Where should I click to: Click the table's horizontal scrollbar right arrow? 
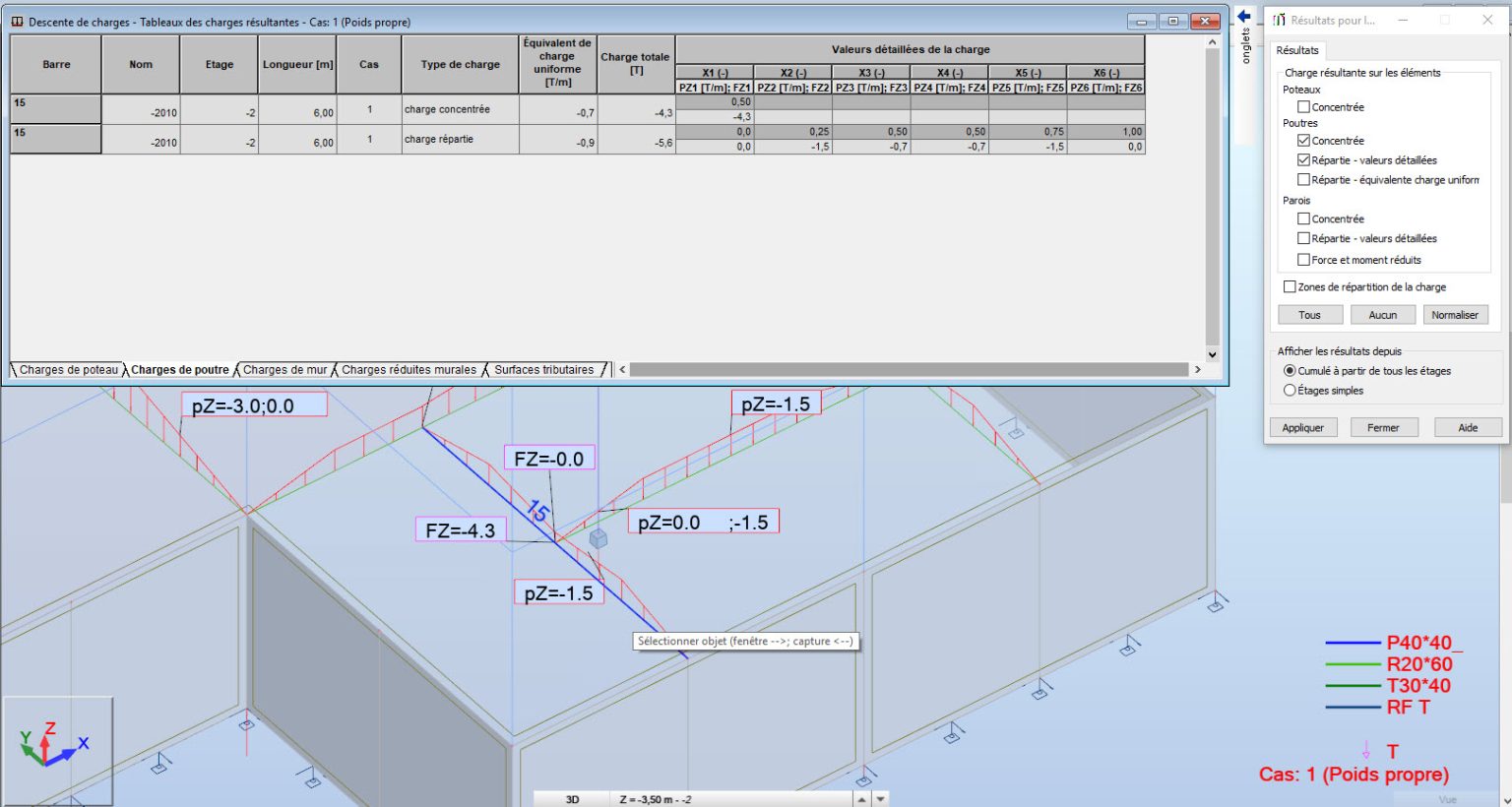click(1198, 369)
